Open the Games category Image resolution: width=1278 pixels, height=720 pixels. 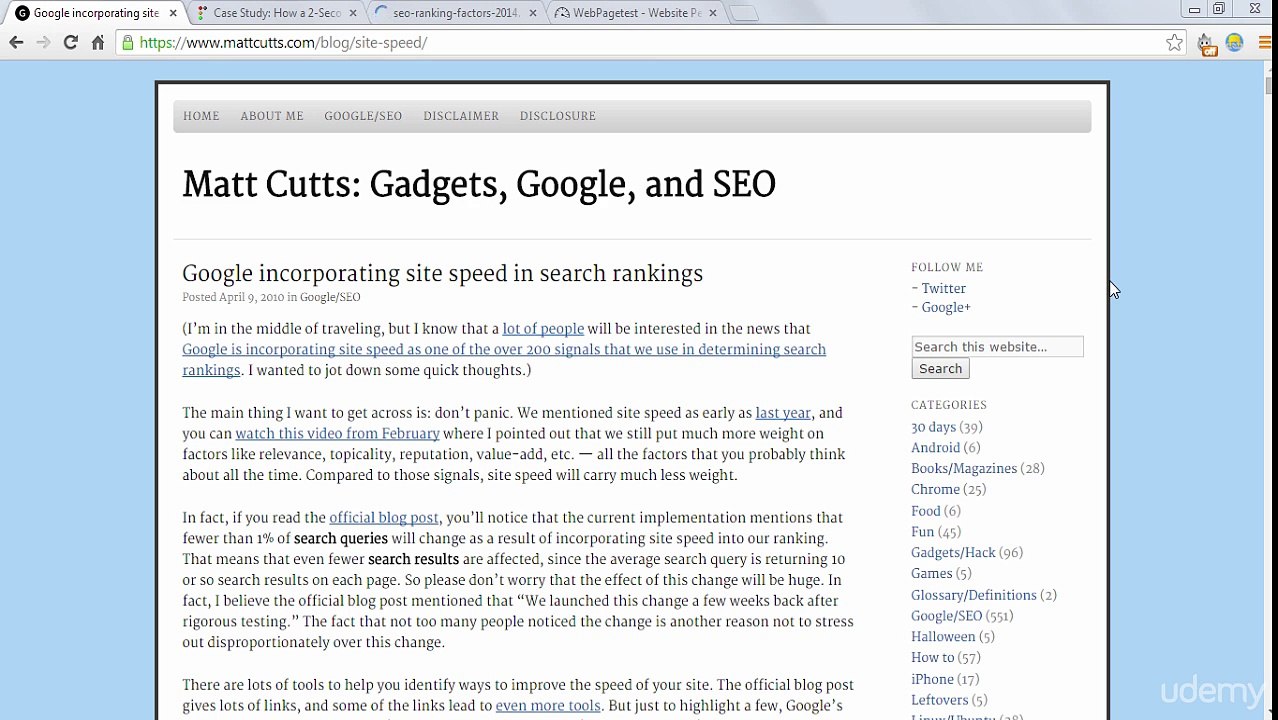pyautogui.click(x=931, y=574)
